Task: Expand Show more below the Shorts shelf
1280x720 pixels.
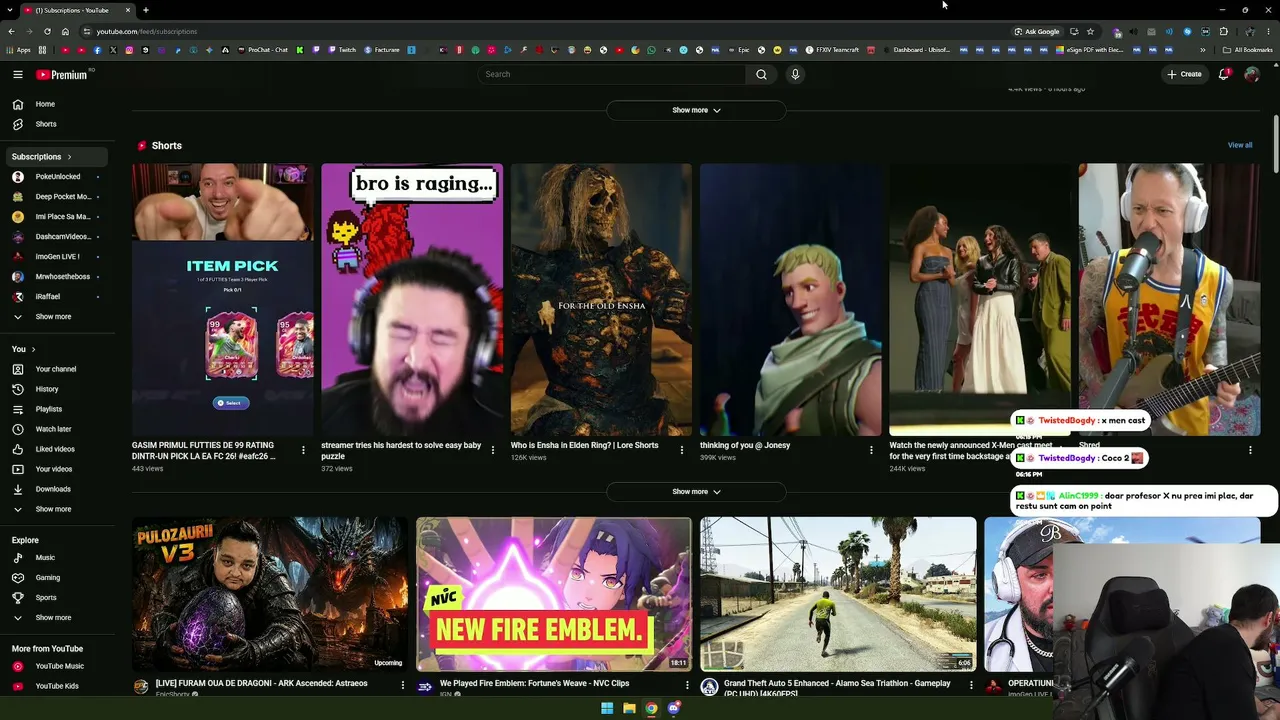Action: point(696,492)
